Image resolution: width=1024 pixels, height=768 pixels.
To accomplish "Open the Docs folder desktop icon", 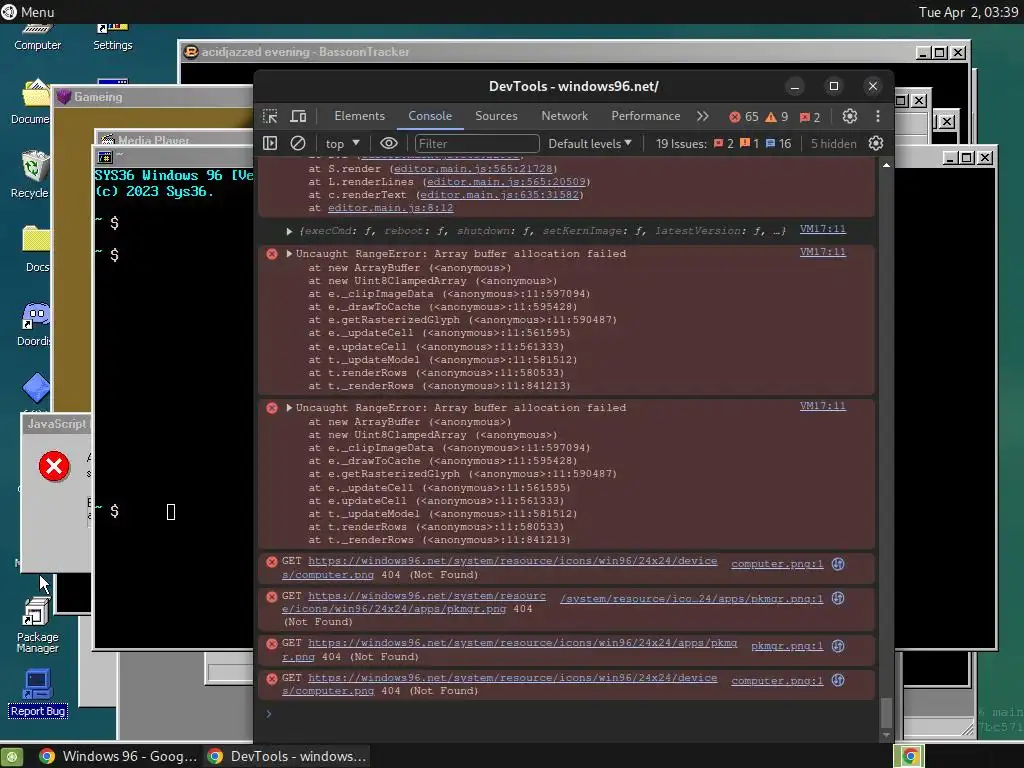I will coord(36,248).
